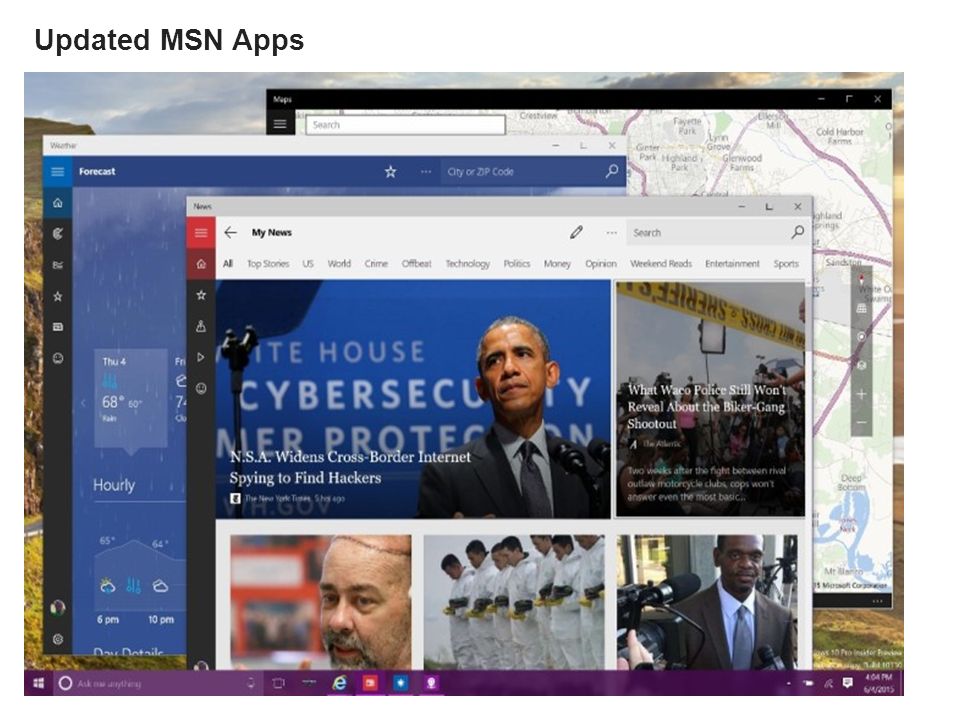This screenshot has width=960, height=720.
Task: Open the Crime tab
Action: click(376, 264)
